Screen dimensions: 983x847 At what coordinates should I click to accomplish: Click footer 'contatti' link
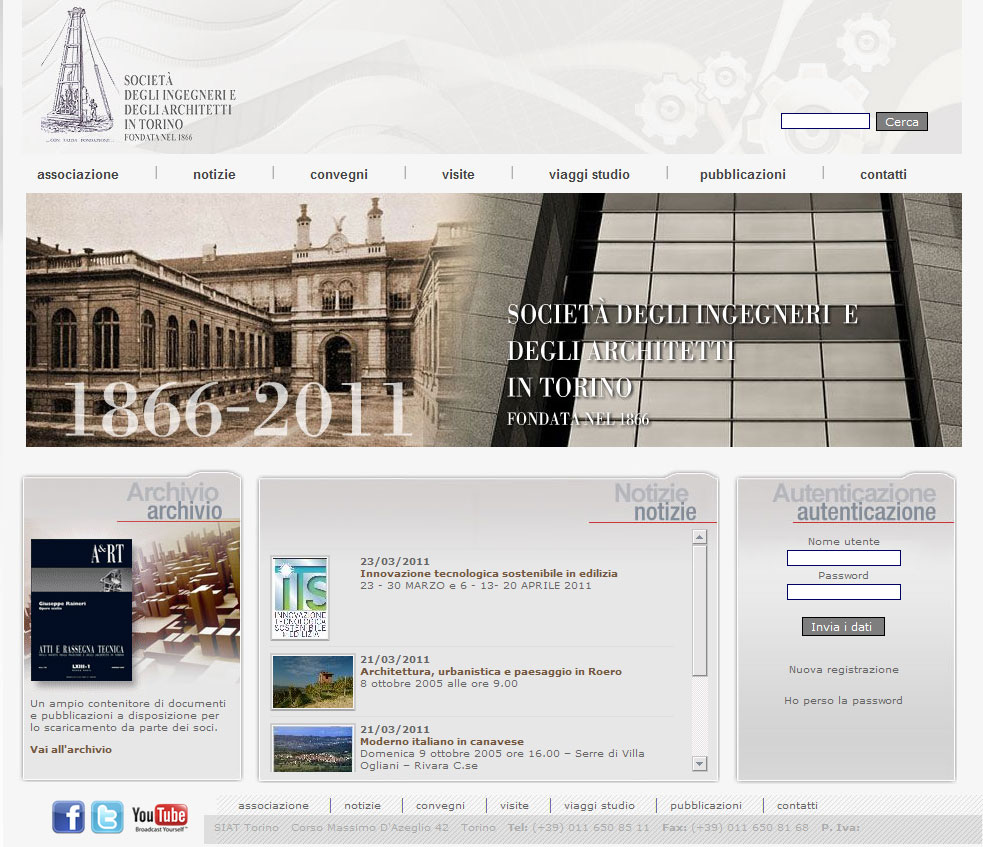tap(797, 806)
